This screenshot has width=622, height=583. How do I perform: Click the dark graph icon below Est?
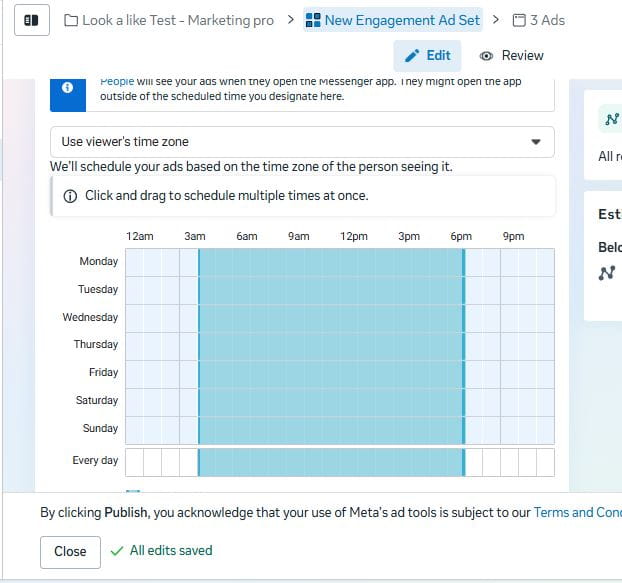[x=607, y=273]
